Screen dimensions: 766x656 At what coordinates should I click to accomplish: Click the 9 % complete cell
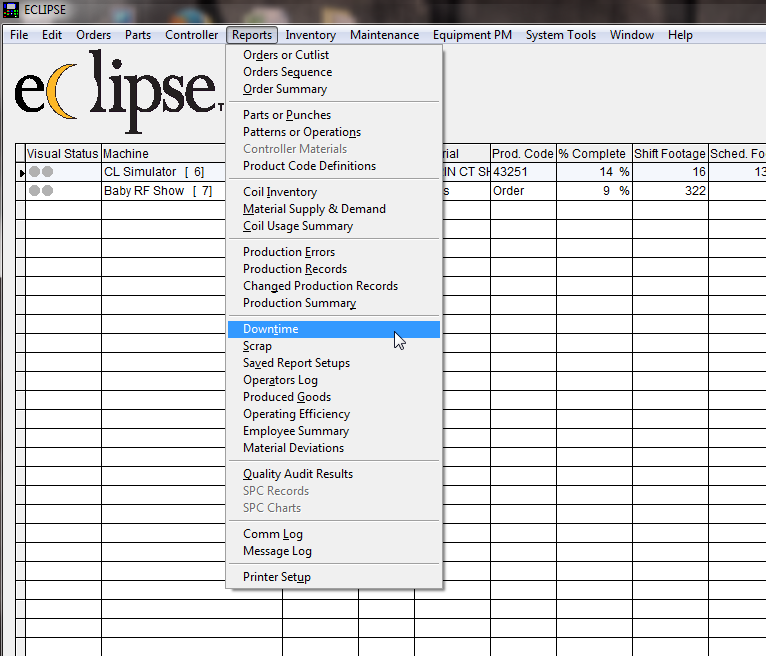point(595,191)
